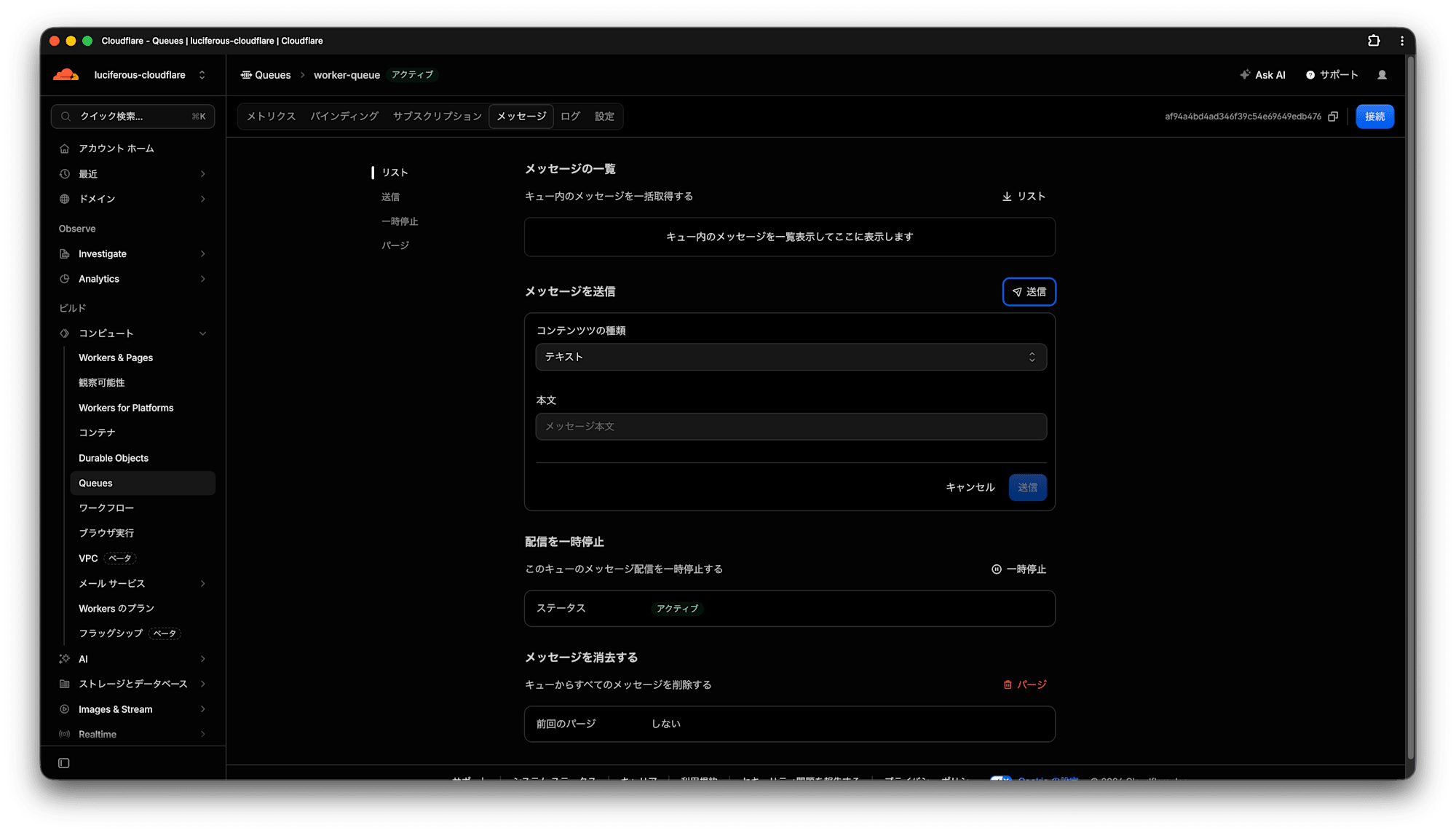Jump to パージ in the section navigation

tap(395, 245)
